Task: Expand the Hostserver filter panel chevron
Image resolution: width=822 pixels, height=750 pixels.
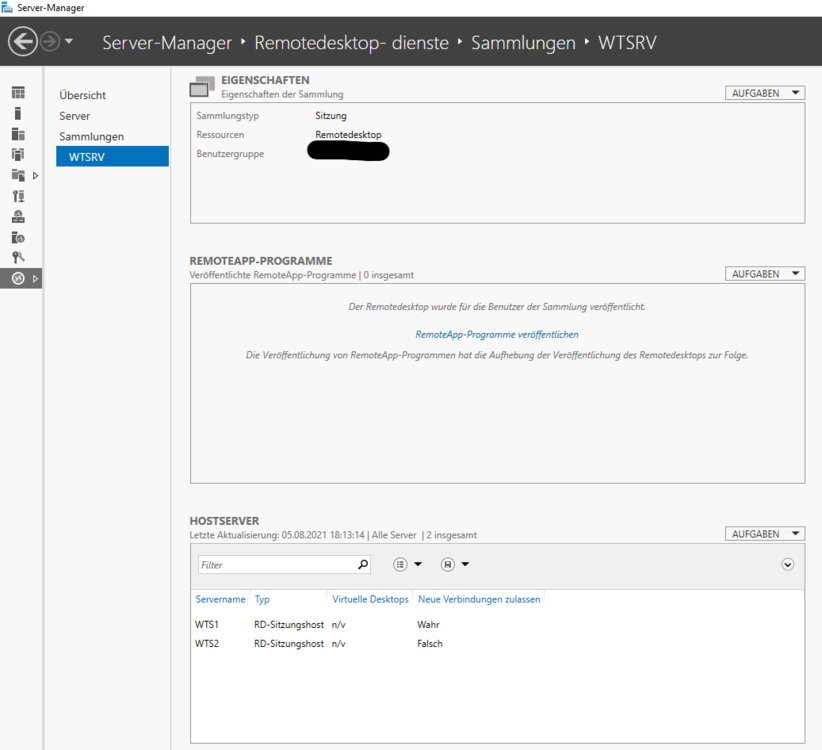Action: point(788,565)
